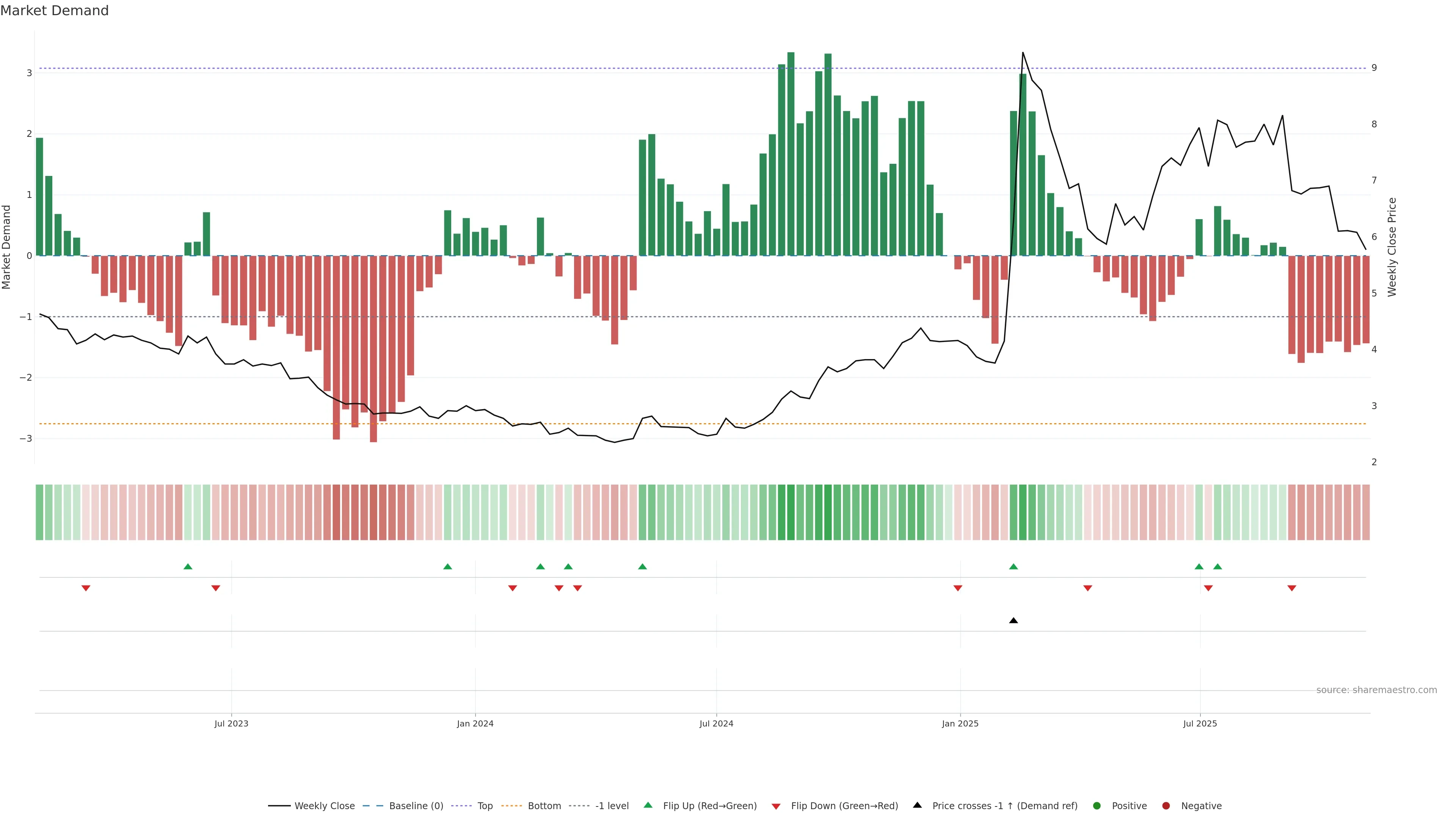Toggle the Top dotted line legend entry
The height and width of the screenshot is (819, 1456).
tap(485, 805)
